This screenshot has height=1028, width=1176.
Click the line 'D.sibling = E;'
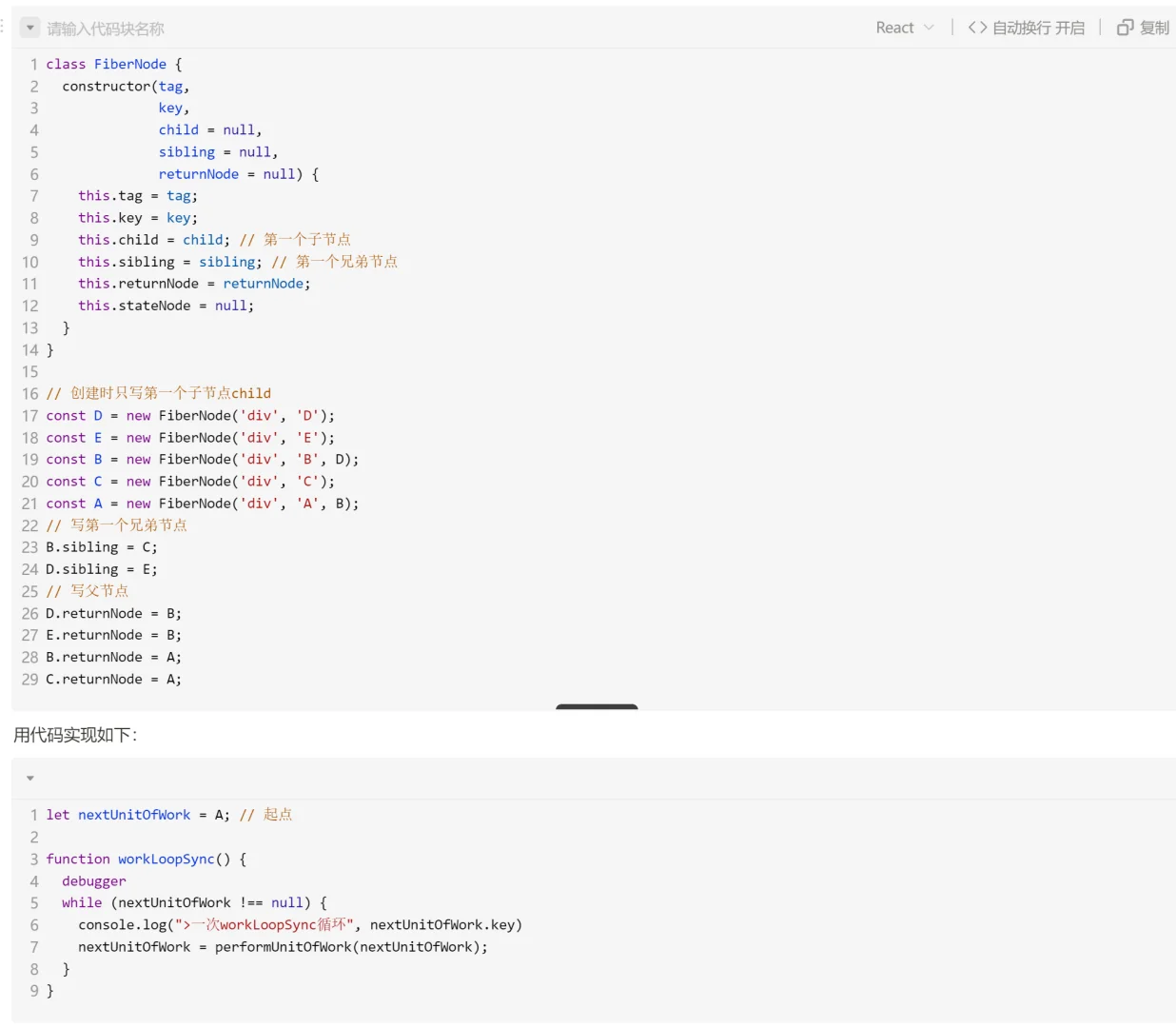coord(102,569)
